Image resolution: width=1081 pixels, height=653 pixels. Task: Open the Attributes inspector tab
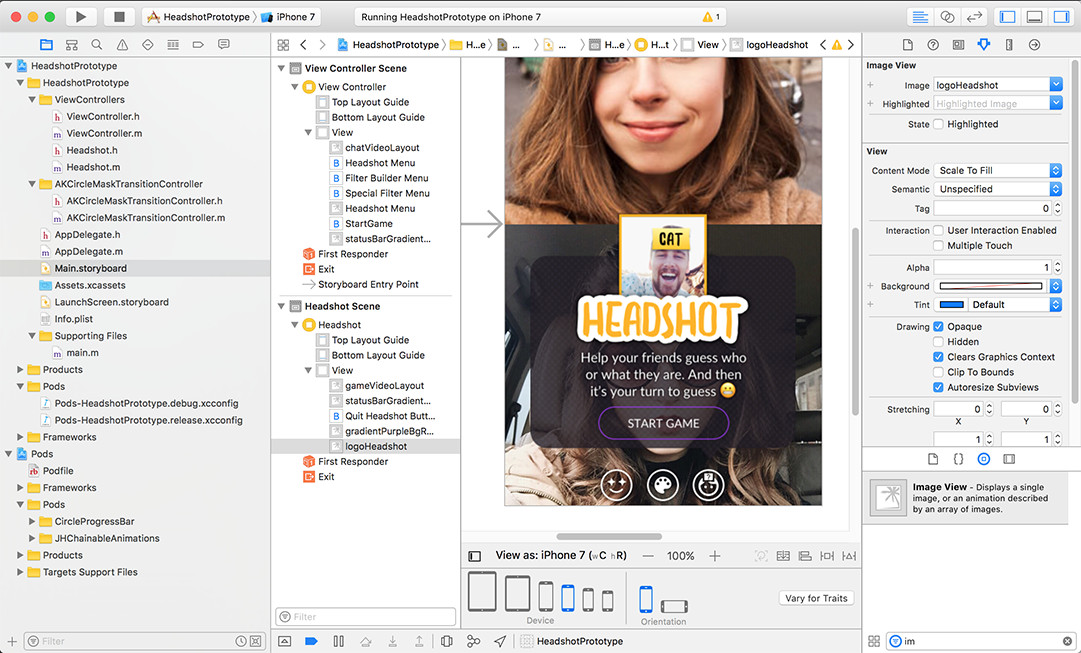click(x=983, y=45)
